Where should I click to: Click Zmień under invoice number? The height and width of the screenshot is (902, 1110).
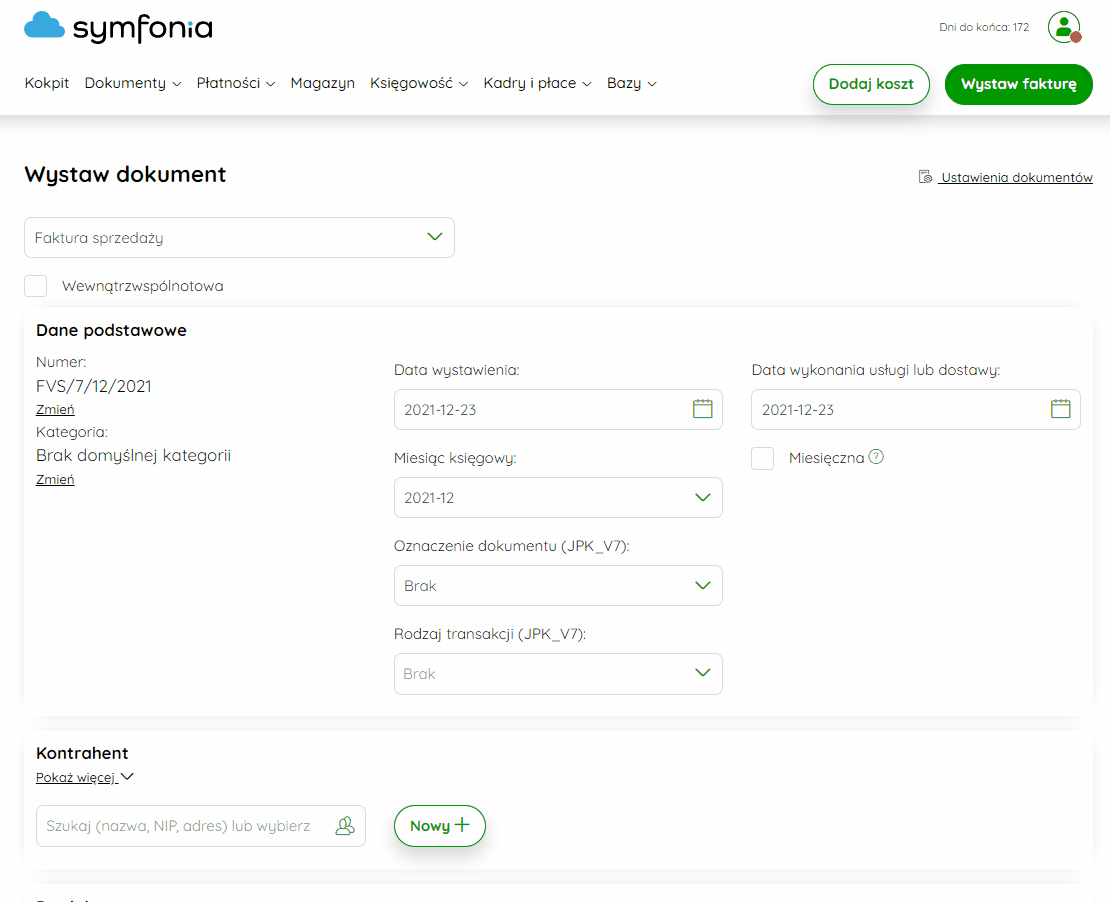coord(55,410)
